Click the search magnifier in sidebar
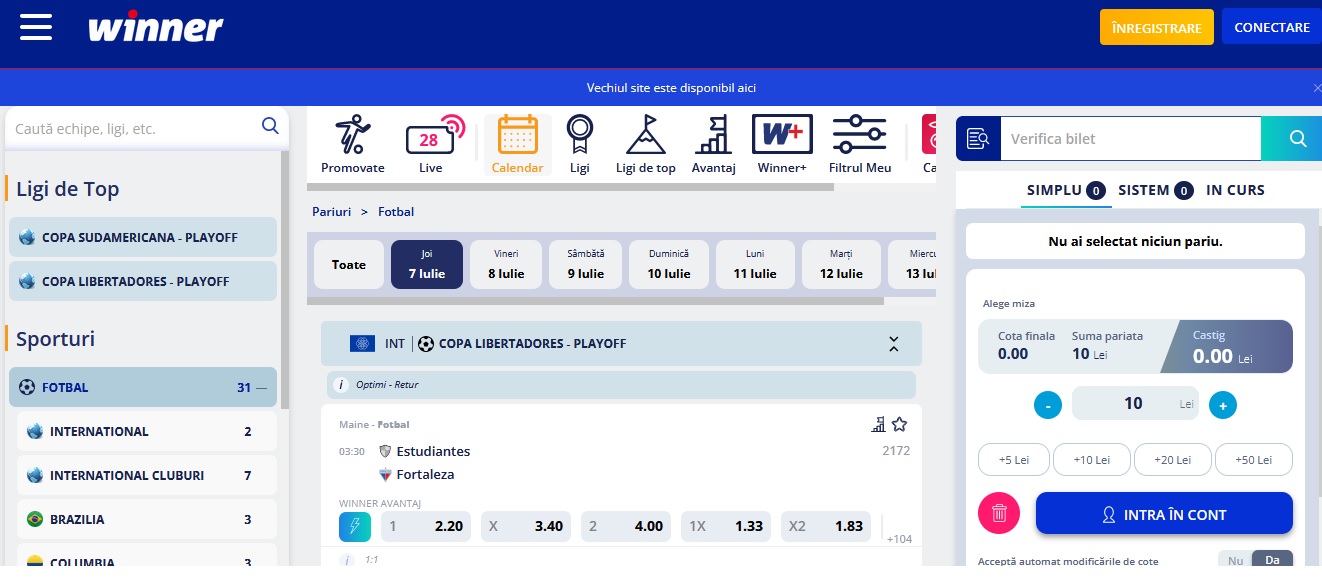Viewport: 1322px width, 585px height. point(270,126)
